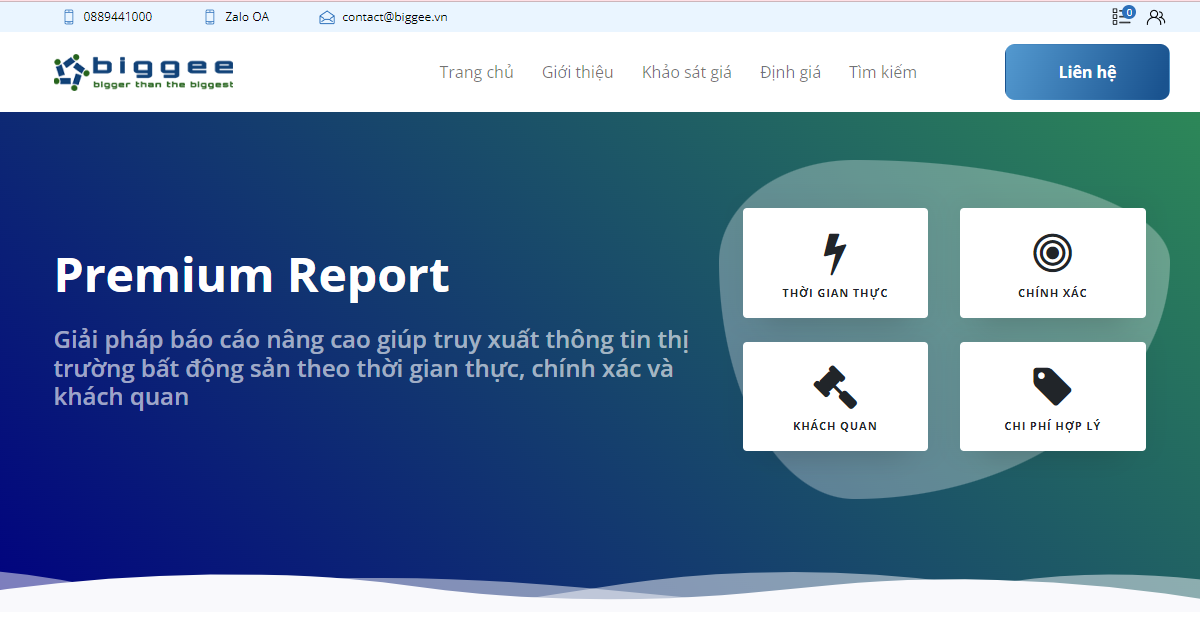Screen dimensions: 1200x629
Task: Click the biggee logo
Action: [x=143, y=71]
